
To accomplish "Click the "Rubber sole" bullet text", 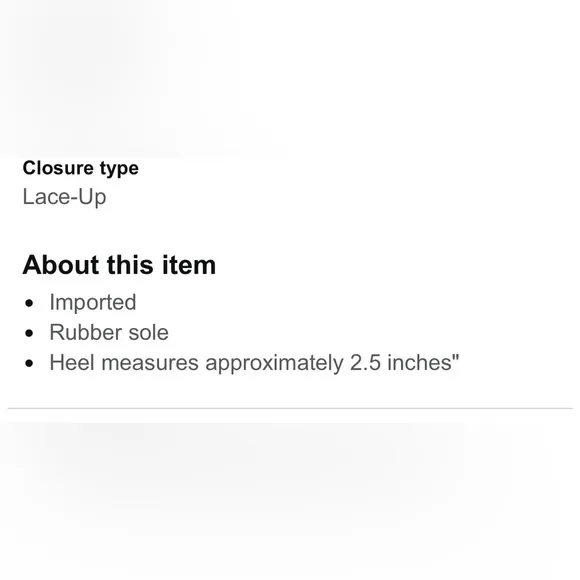I will [109, 332].
